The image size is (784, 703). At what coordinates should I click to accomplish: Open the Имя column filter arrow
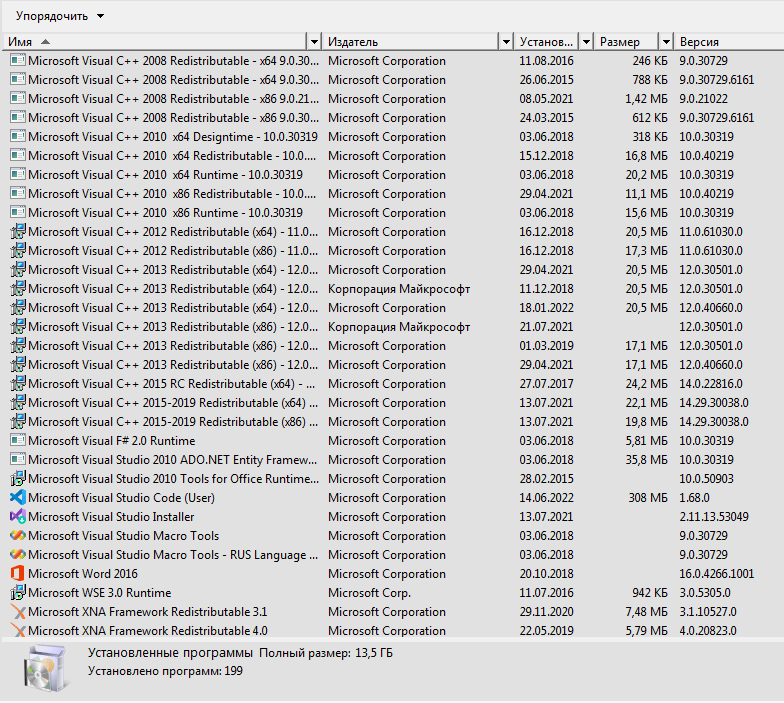(314, 42)
